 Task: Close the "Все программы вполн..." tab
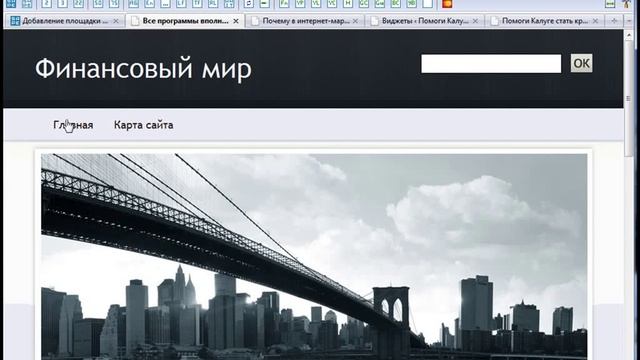pyautogui.click(x=236, y=21)
